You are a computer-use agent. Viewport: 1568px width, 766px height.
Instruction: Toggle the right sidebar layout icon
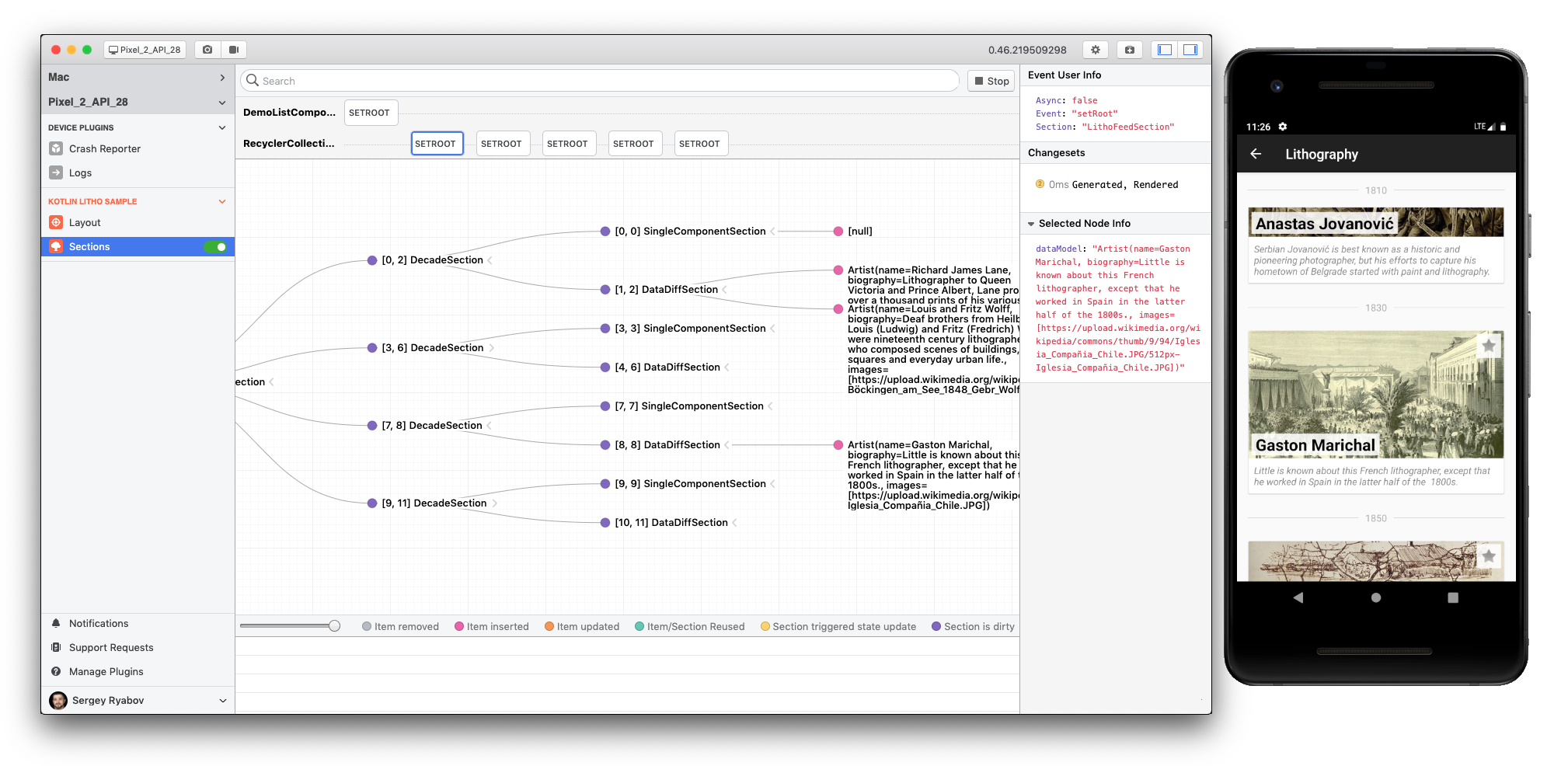click(1190, 50)
